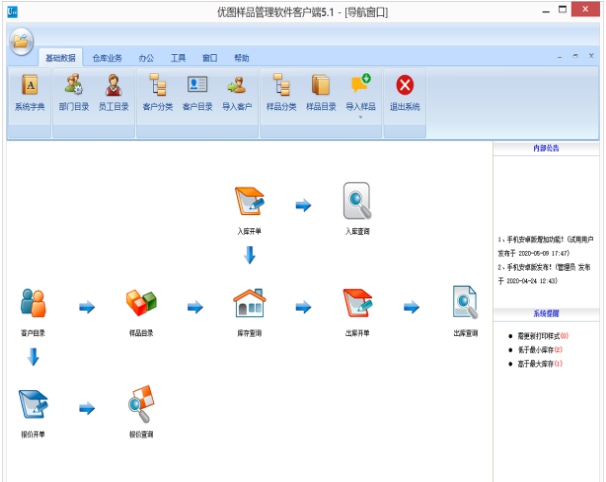
Task: Switch to 工具 ribbon tab
Action: pos(178,58)
